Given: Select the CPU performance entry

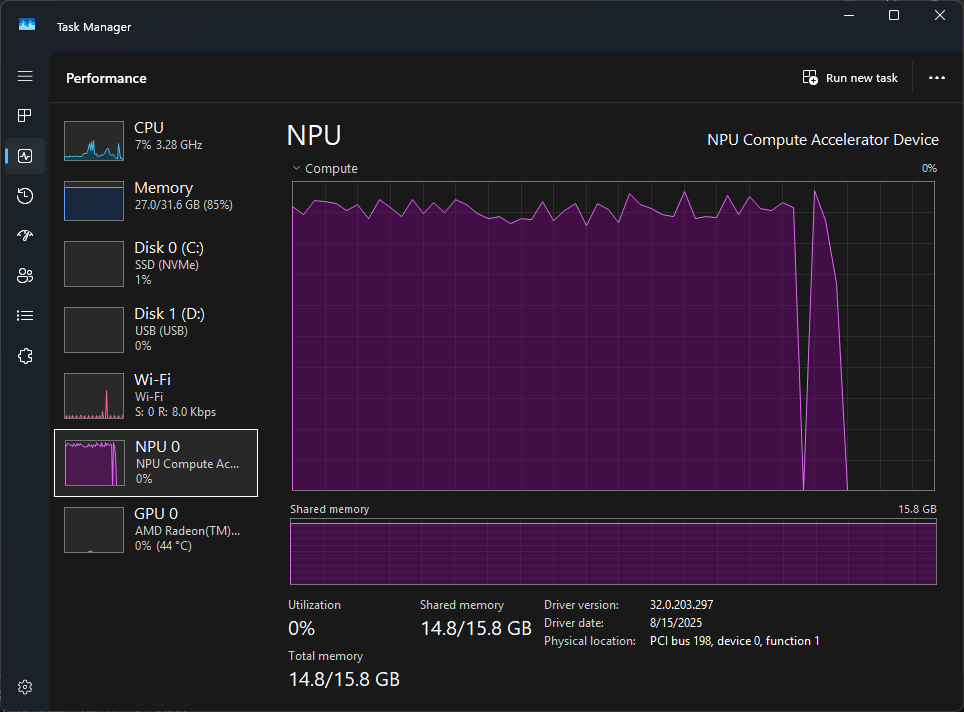Looking at the screenshot, I should (x=155, y=140).
